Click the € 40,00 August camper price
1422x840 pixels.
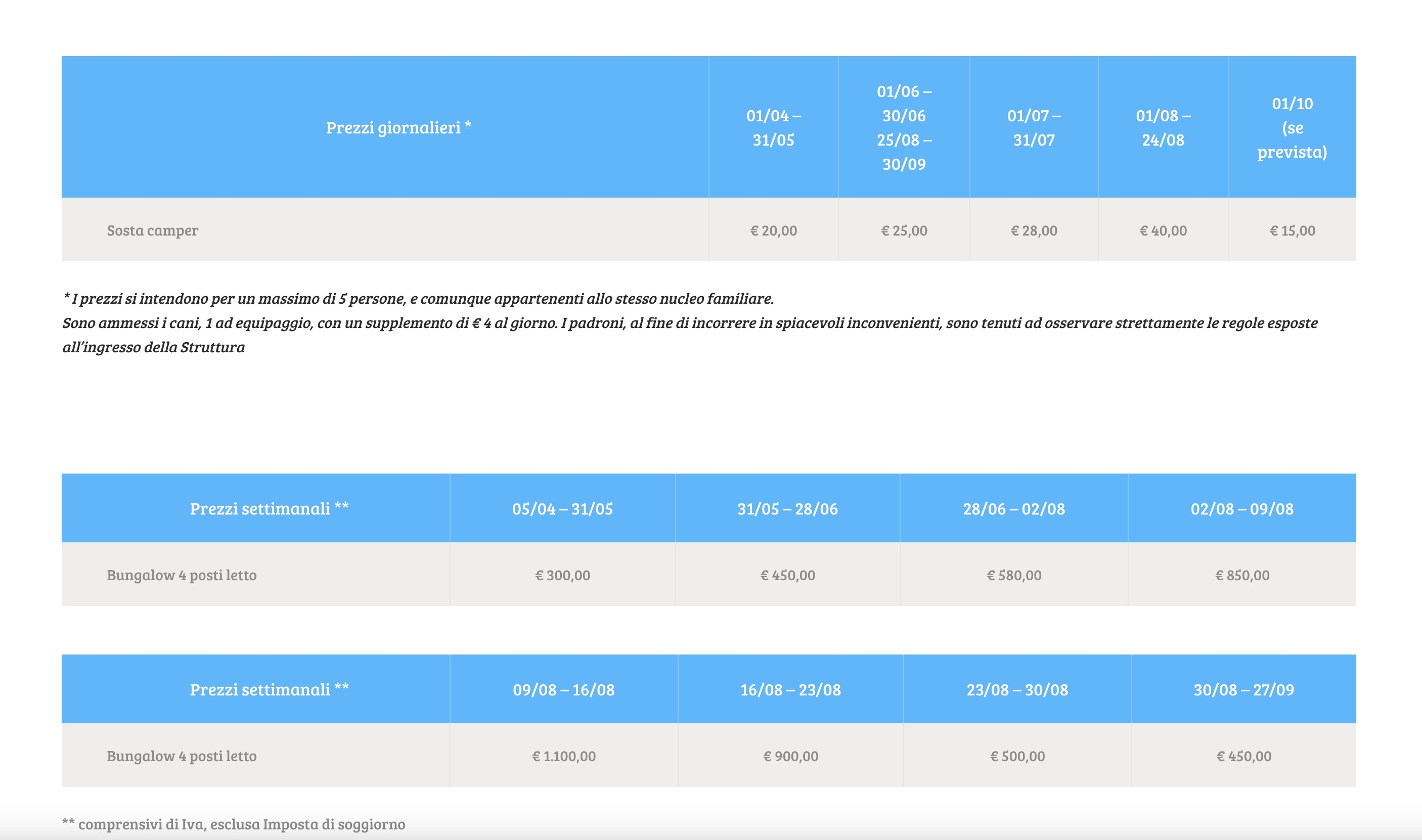click(x=1163, y=230)
